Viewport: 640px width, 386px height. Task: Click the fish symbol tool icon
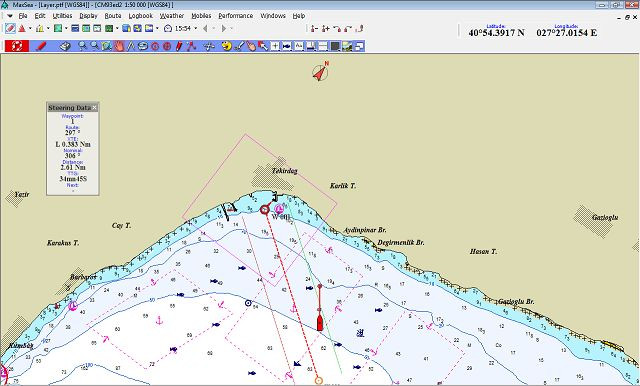(x=287, y=46)
